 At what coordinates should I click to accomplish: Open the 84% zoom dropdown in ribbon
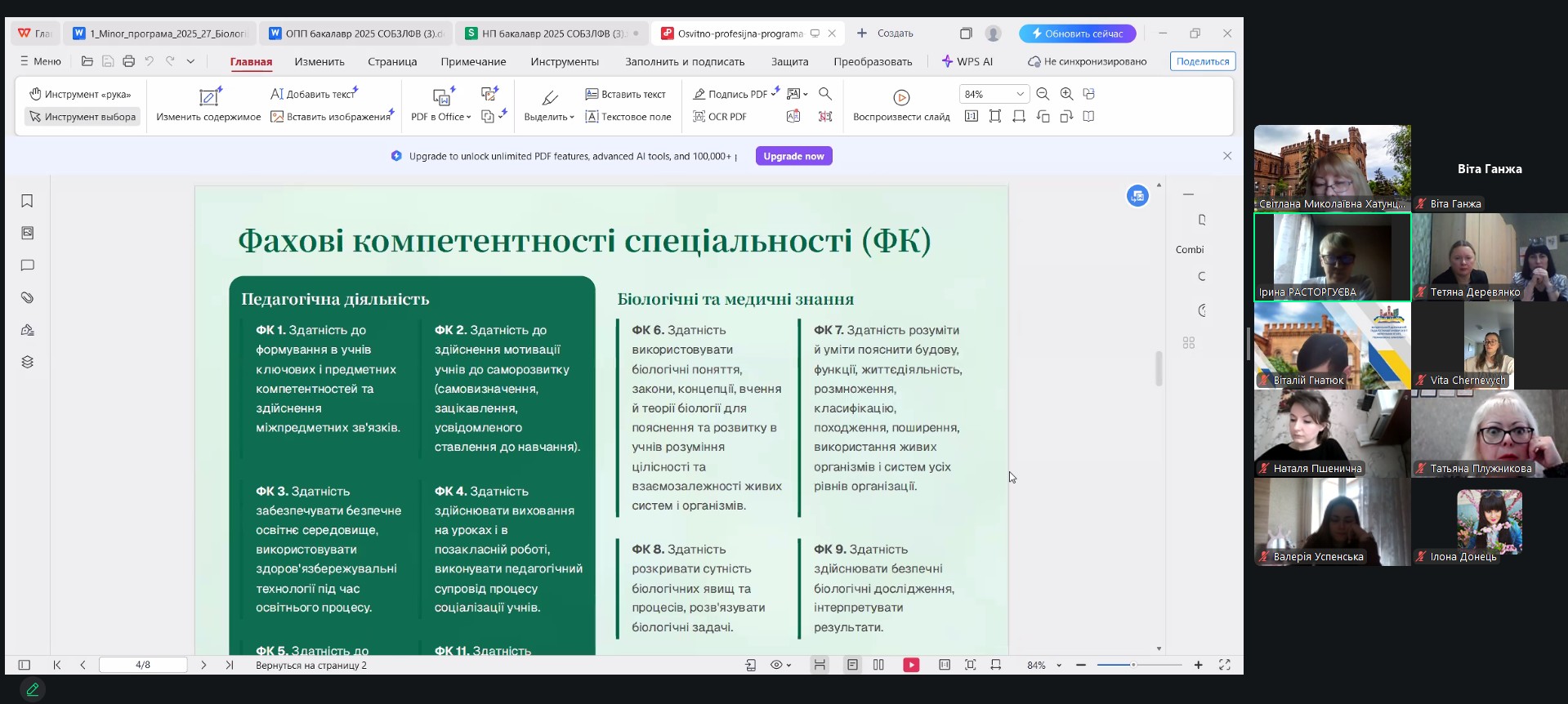click(x=1020, y=94)
